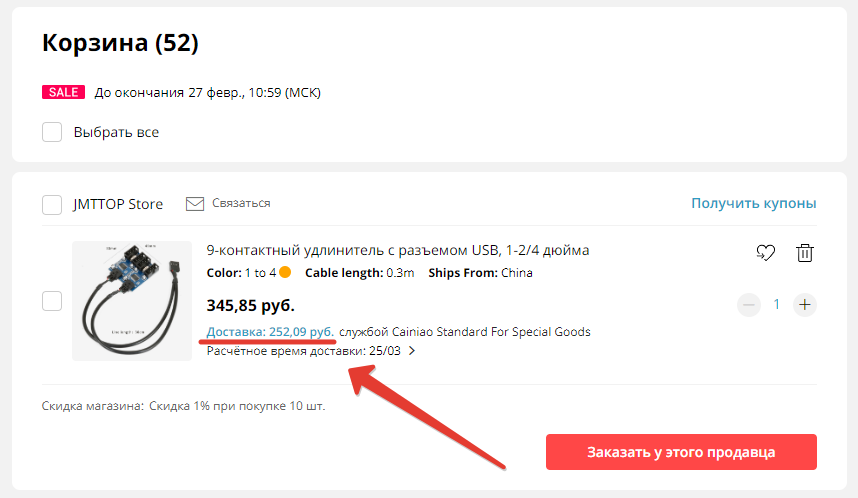The image size is (858, 498).
Task: Click Расчётное время доставки: 25/03 text
Action: [x=303, y=351]
